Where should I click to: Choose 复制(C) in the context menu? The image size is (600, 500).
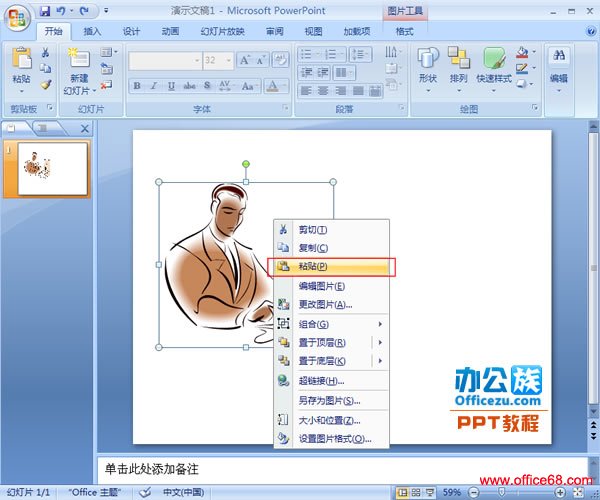point(331,248)
